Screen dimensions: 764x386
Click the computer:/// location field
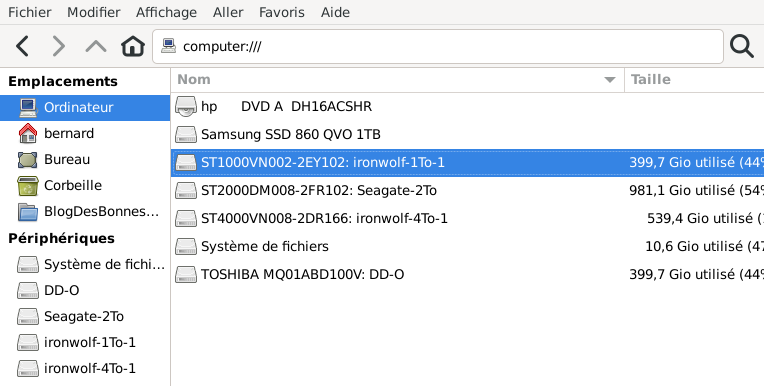click(438, 46)
